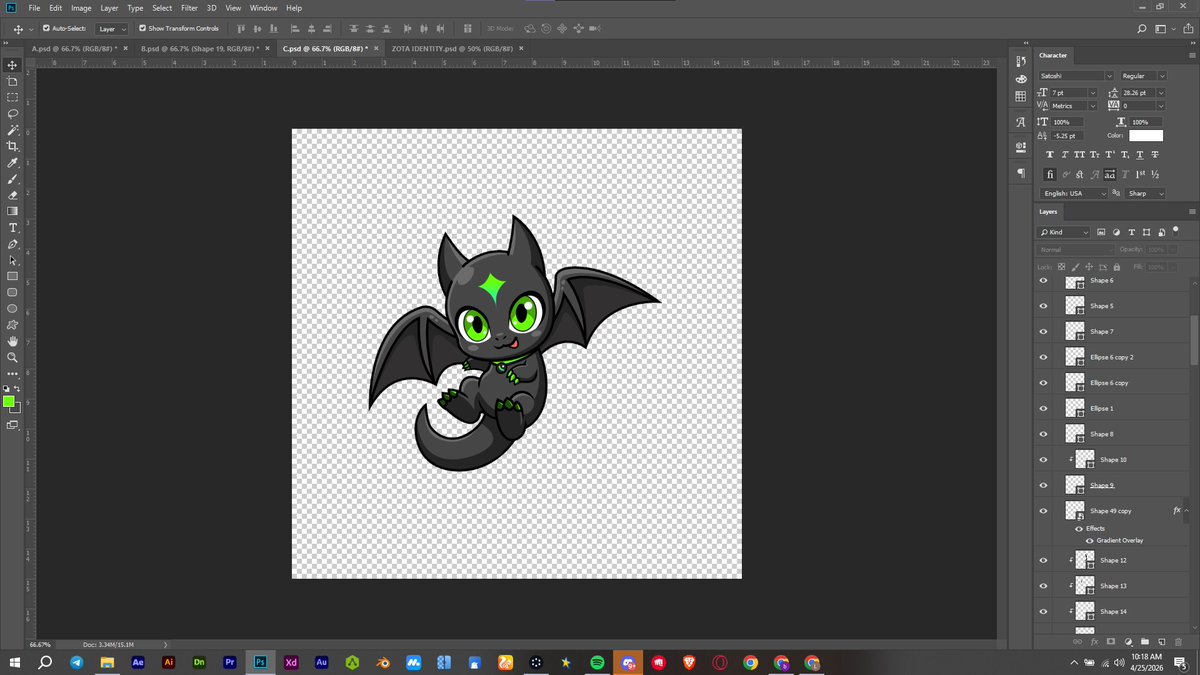Open the History panel icon
Viewport: 1200px width, 675px height.
tap(1020, 61)
